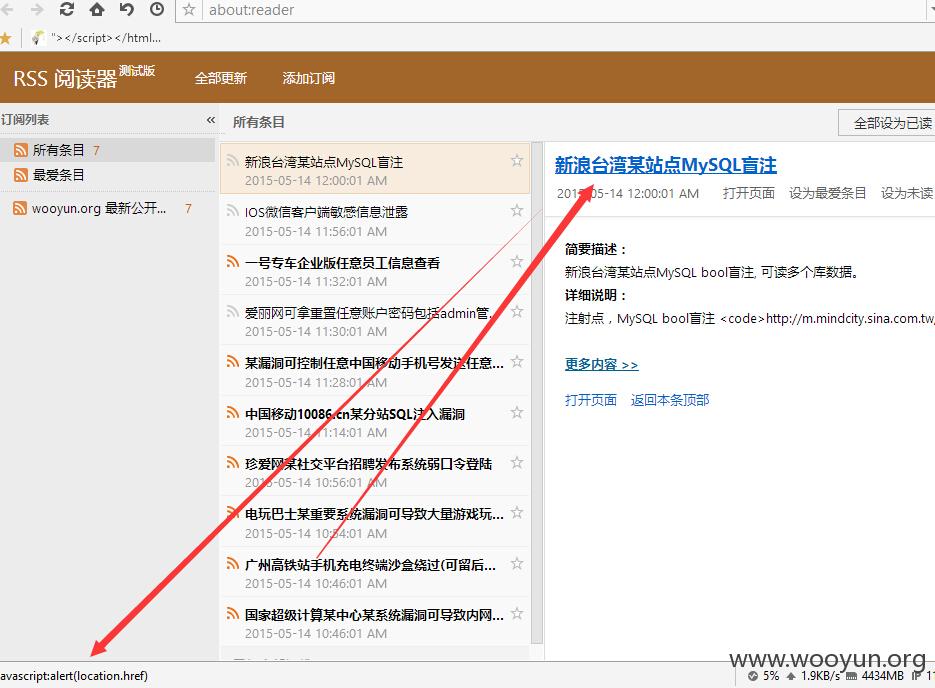Open entry IOS微信客户端敏感信息泄露
935x688 pixels.
click(x=375, y=220)
